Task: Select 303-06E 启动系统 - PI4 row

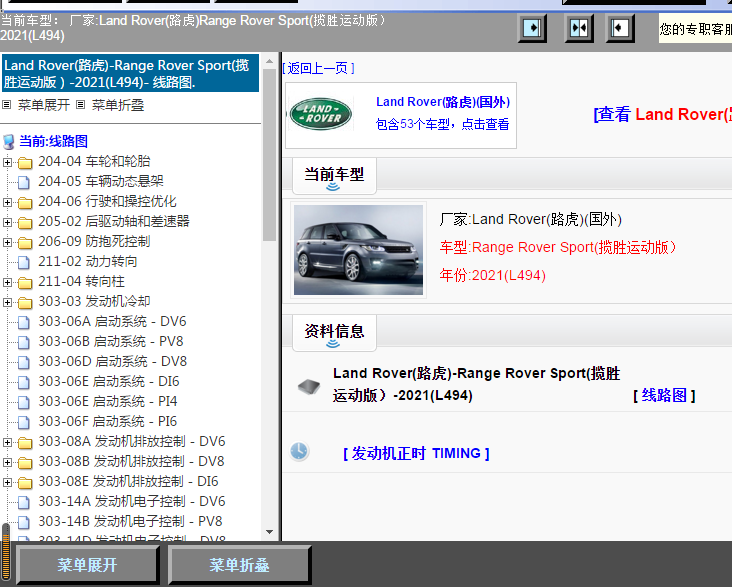Action: 107,402
